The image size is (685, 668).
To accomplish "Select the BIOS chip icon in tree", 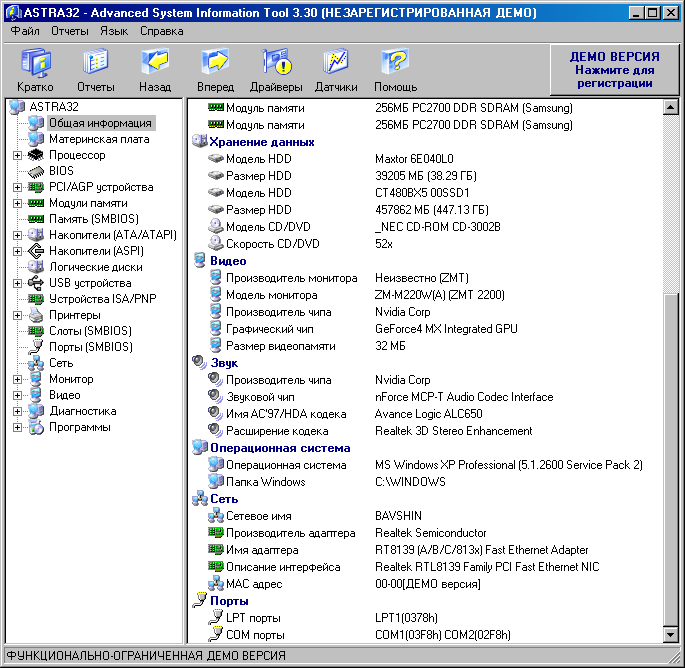I will pos(36,171).
